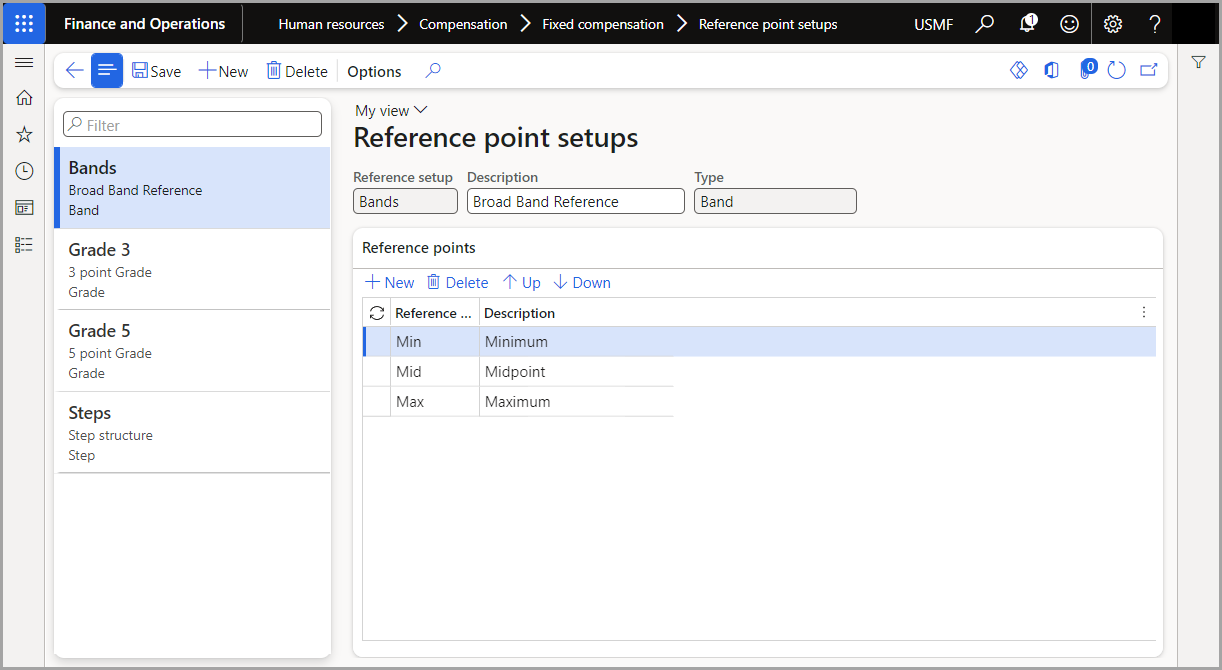
Task: Open Modules list icon in sidebar
Action: [x=24, y=244]
